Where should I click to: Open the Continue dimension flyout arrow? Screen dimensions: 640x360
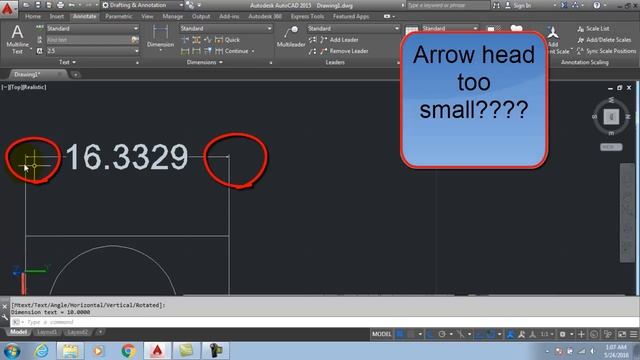click(253, 51)
